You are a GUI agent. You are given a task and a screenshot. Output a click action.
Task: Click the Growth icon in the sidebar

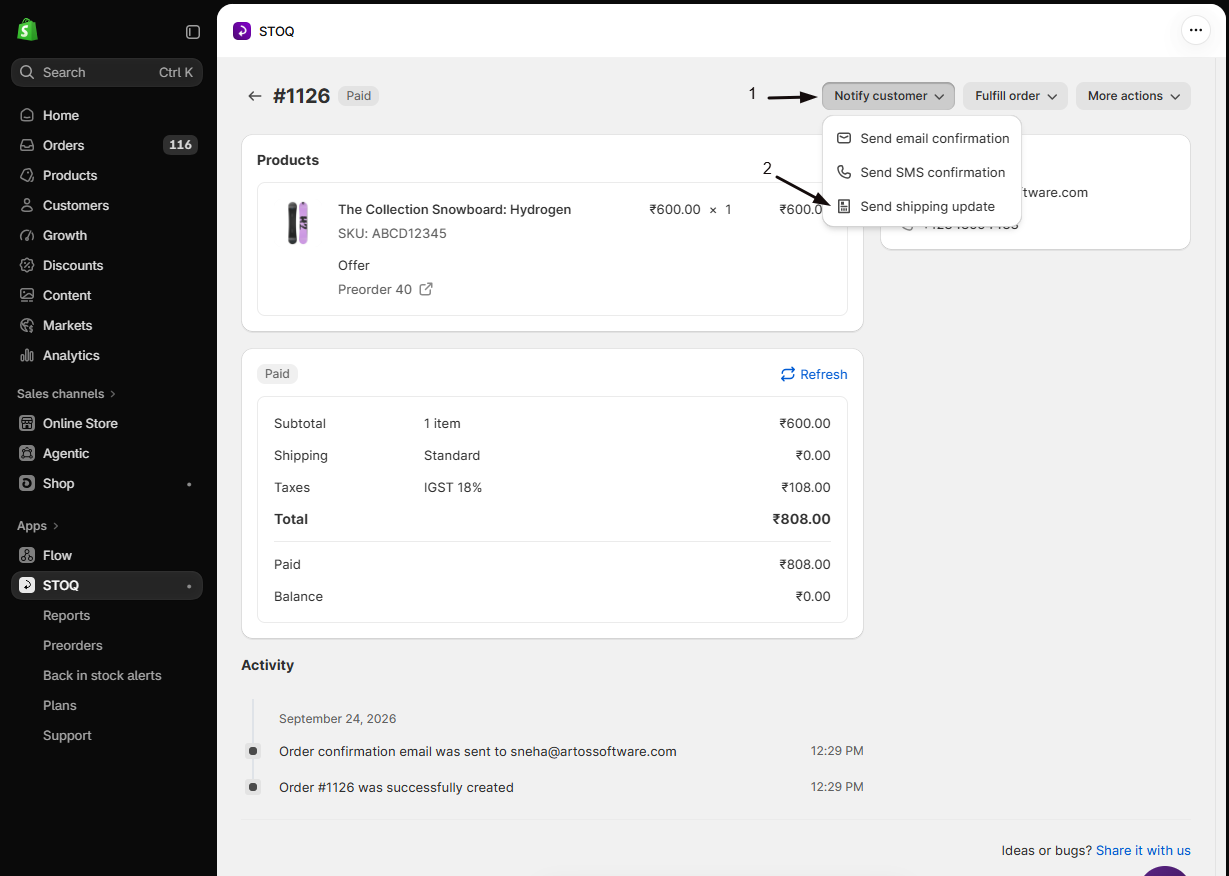tap(27, 235)
